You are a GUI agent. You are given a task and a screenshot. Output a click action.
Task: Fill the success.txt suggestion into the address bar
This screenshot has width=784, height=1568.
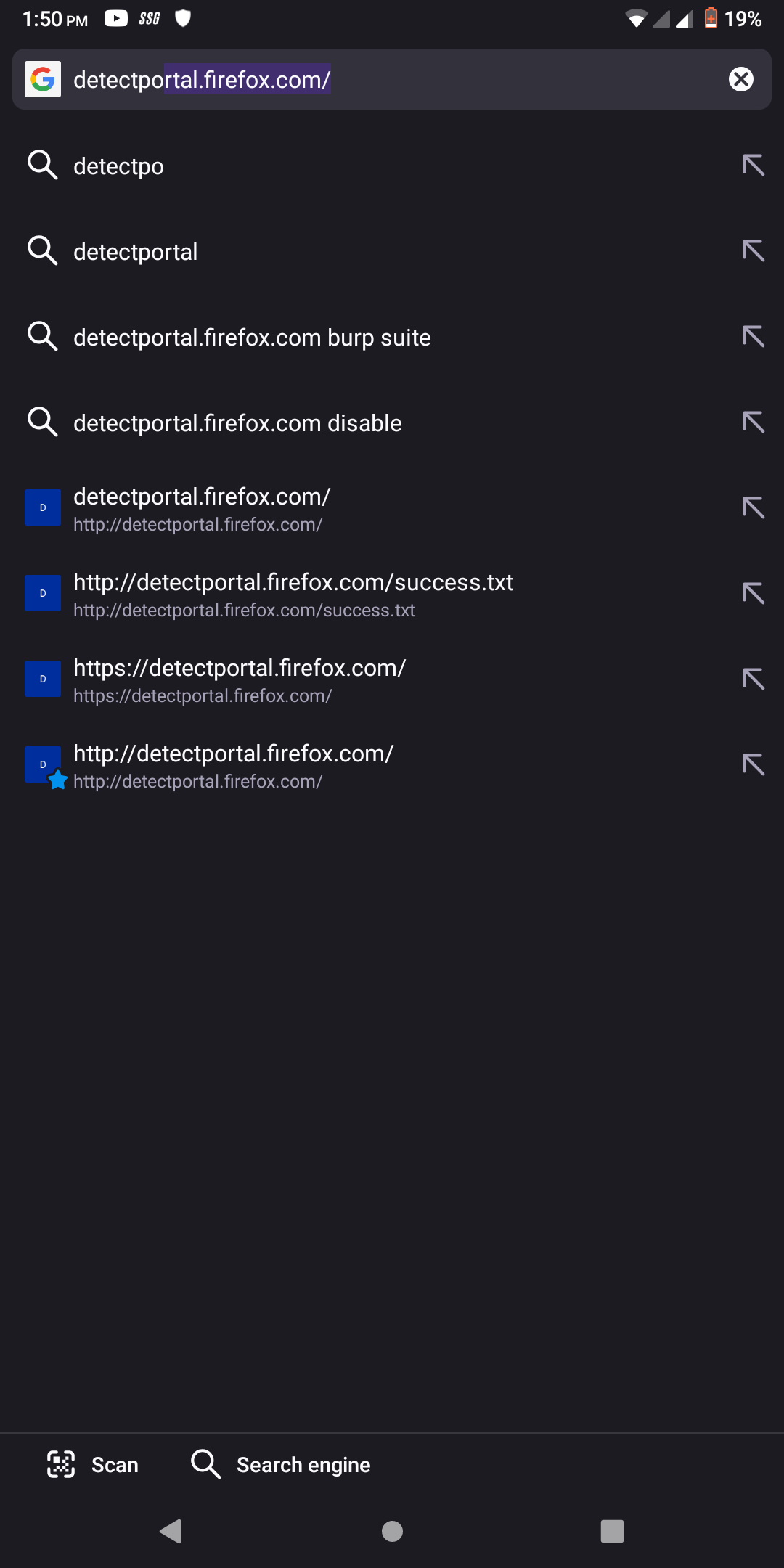(x=753, y=593)
